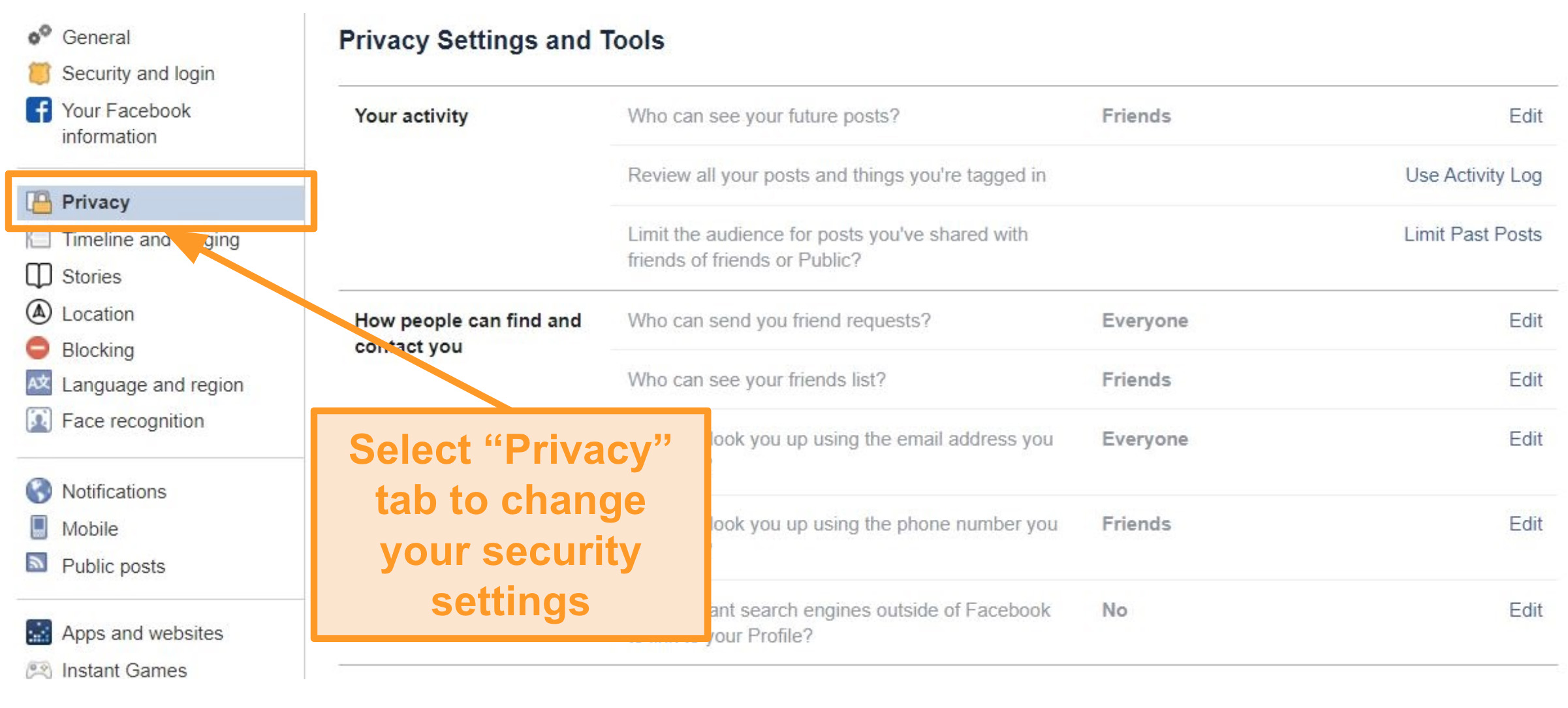Select the Privacy tab in sidebar
1568x708 pixels.
(x=96, y=202)
